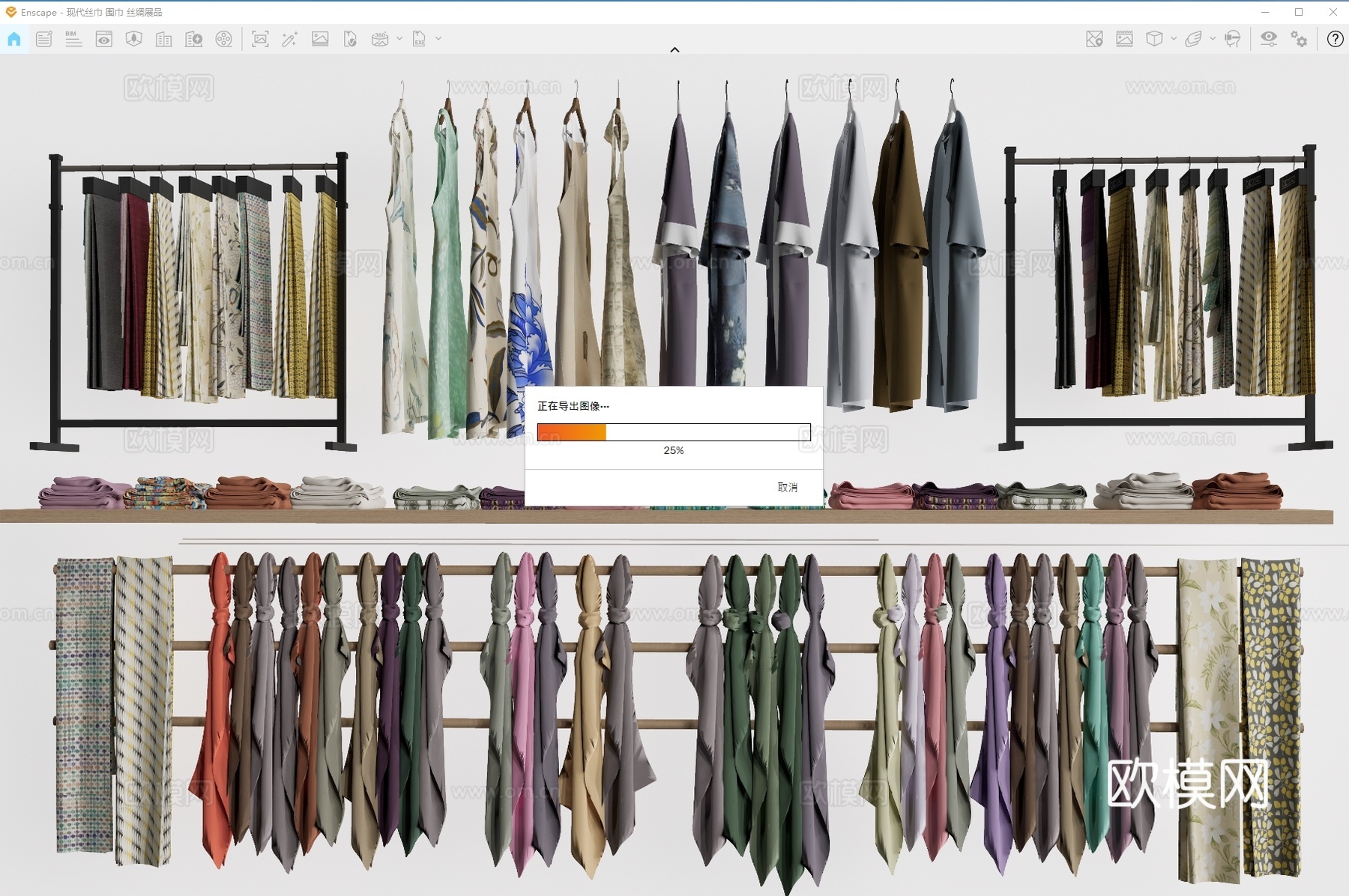Toggle the BIM info mode

pos(73,39)
